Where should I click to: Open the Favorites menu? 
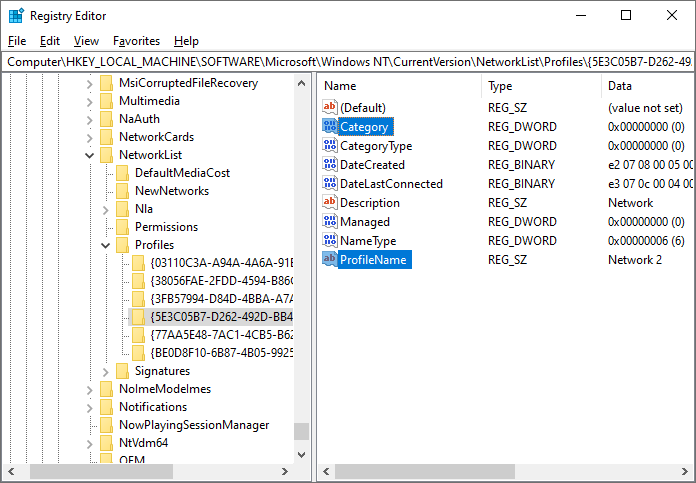136,41
